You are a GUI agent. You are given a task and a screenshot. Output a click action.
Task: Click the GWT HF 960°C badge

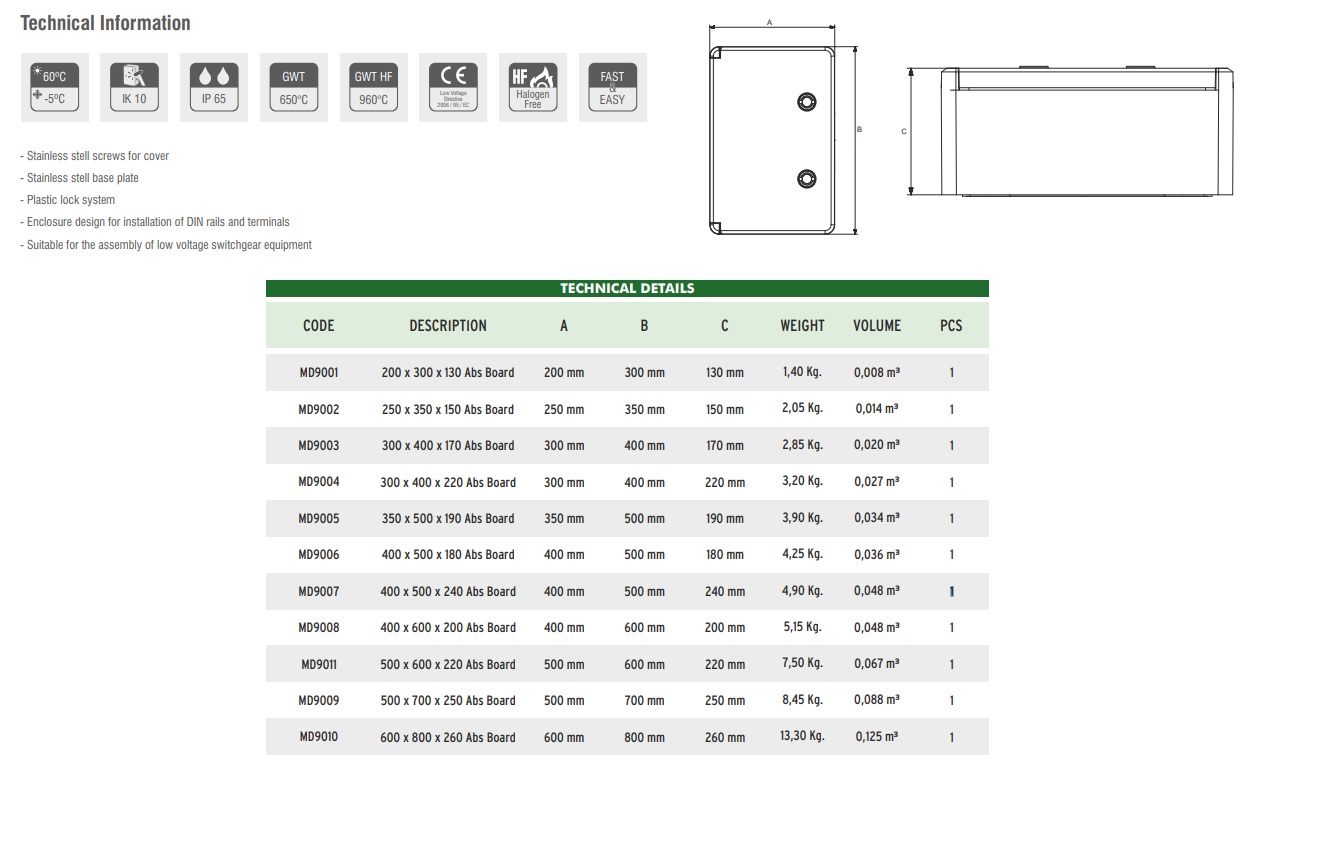click(x=373, y=88)
